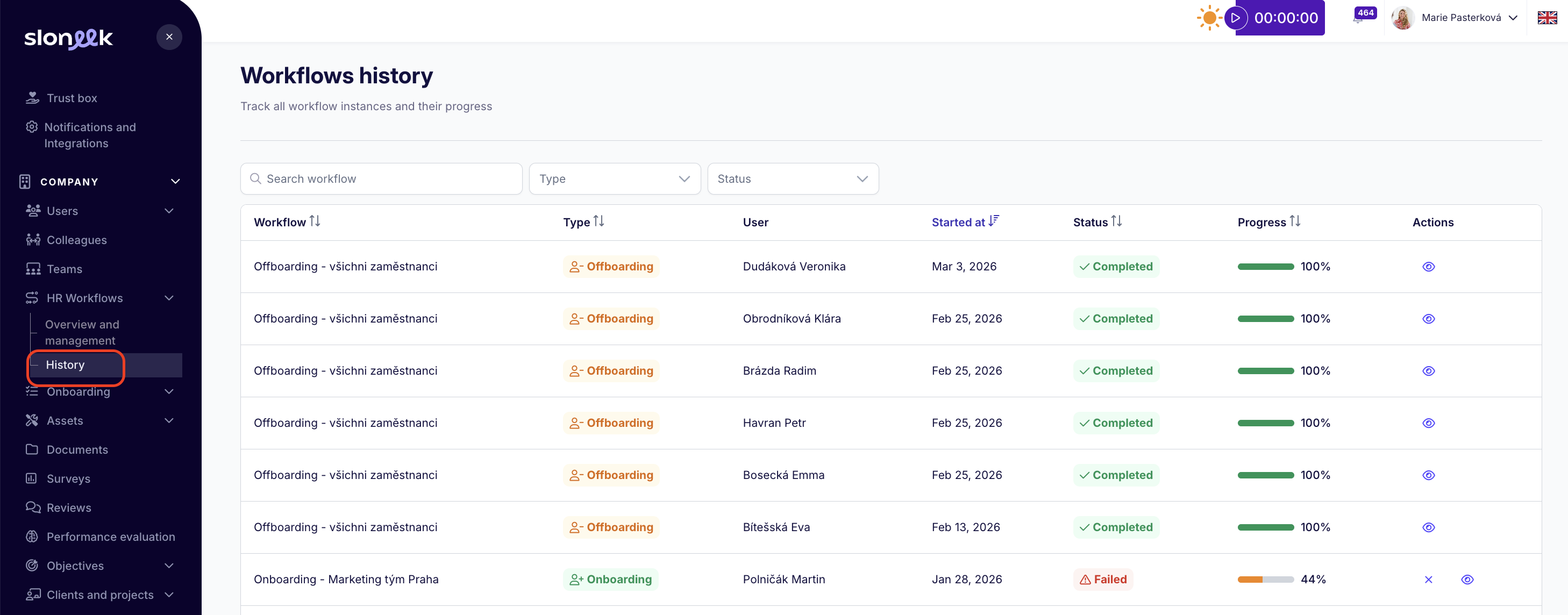View Dudáková Veronika workflow eye icon
The width and height of the screenshot is (1568, 615).
click(x=1428, y=267)
